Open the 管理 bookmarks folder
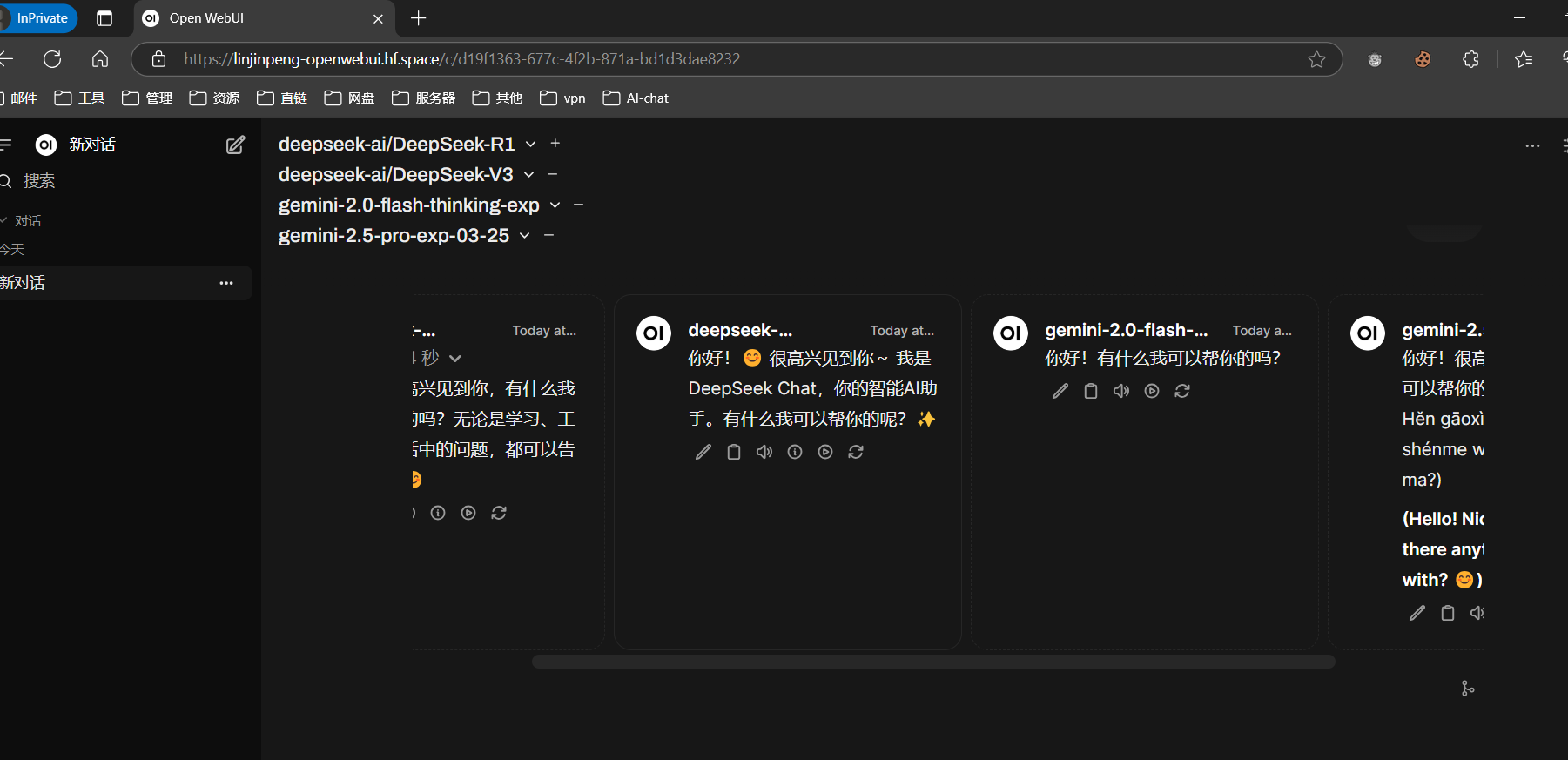Image resolution: width=1568 pixels, height=760 pixels. [147, 98]
